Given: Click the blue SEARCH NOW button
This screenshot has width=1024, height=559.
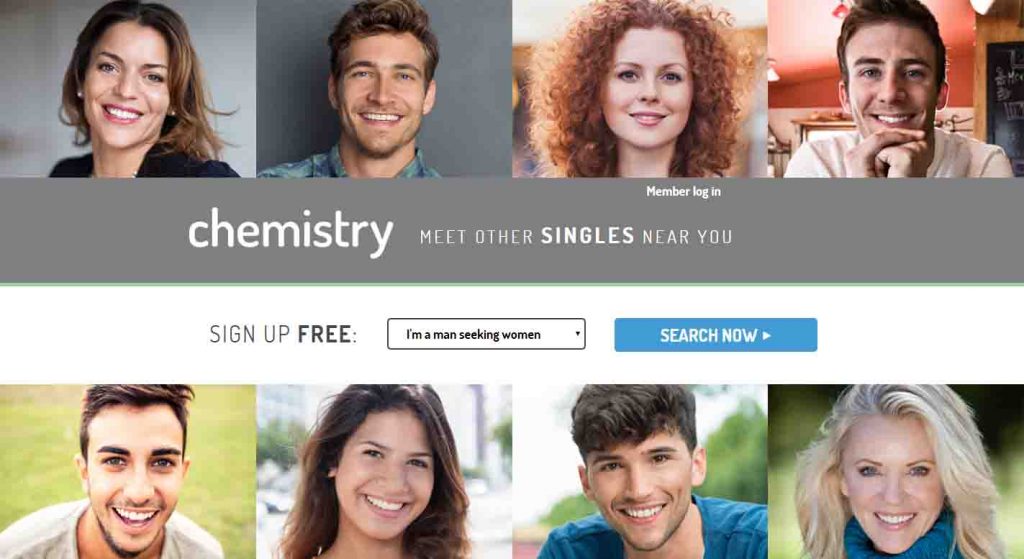Looking at the screenshot, I should (x=716, y=335).
